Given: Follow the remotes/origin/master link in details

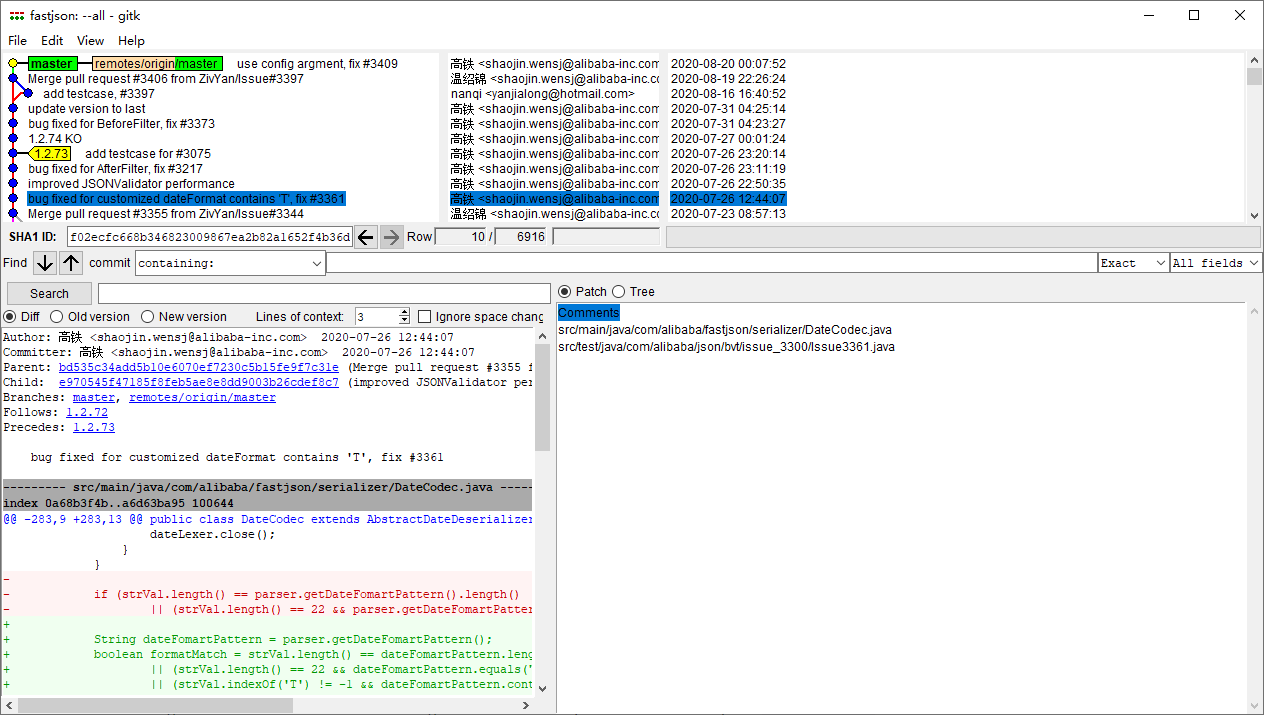Looking at the screenshot, I should tap(202, 398).
